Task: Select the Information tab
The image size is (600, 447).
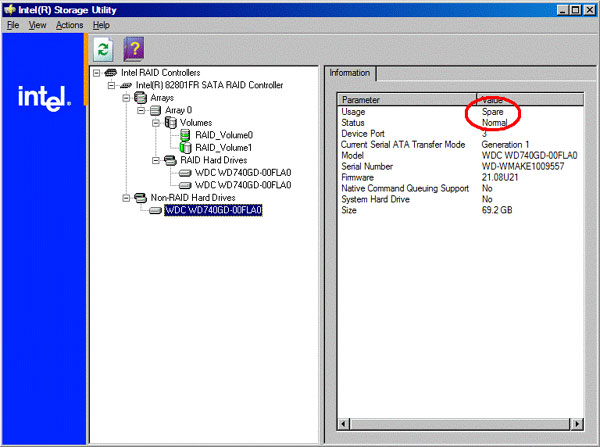Action: pyautogui.click(x=350, y=73)
